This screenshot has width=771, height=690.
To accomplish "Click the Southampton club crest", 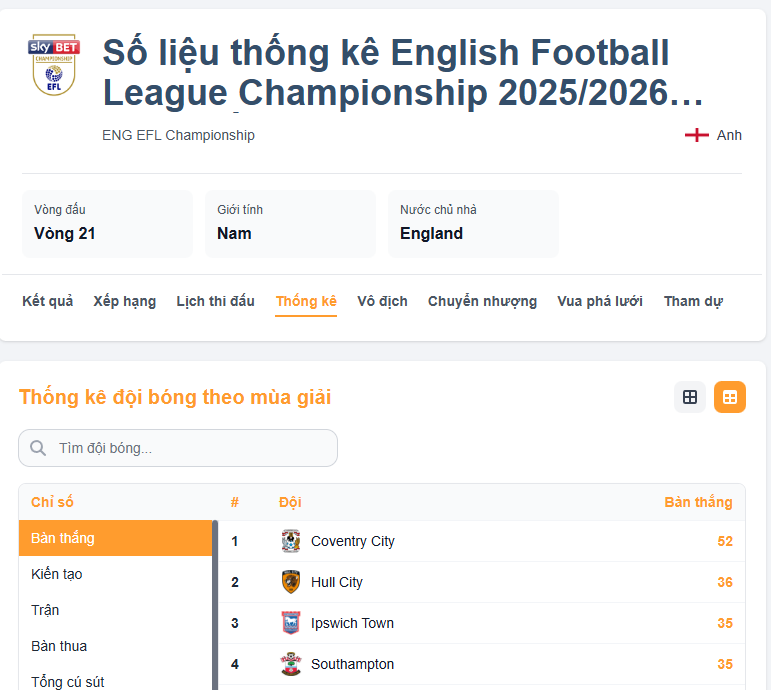I will pos(291,664).
